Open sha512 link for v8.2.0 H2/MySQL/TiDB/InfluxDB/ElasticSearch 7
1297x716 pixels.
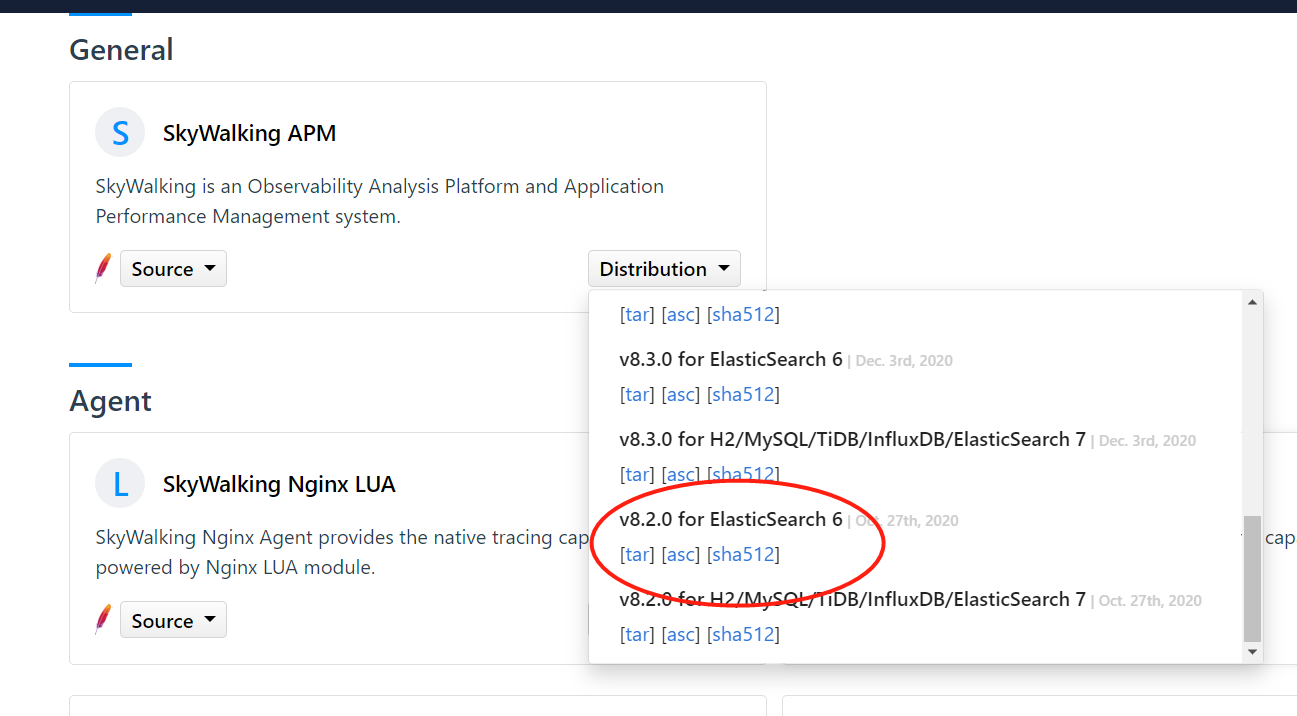coord(743,634)
